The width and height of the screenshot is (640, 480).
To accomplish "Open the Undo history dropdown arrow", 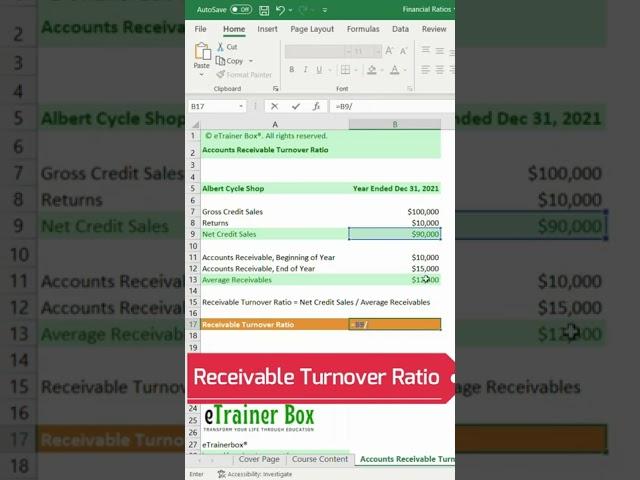I will click(290, 10).
